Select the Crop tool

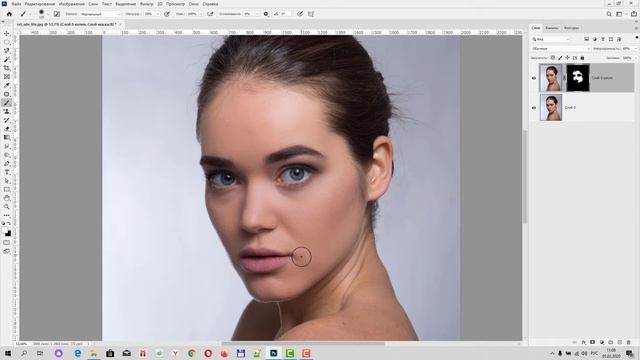click(x=7, y=68)
